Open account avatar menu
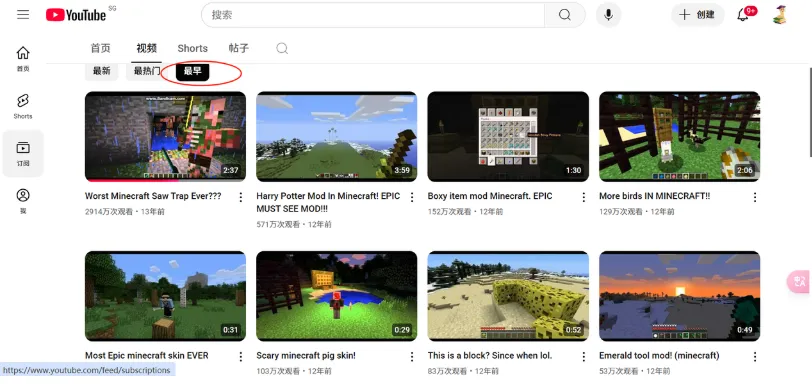812x384 pixels. point(780,14)
